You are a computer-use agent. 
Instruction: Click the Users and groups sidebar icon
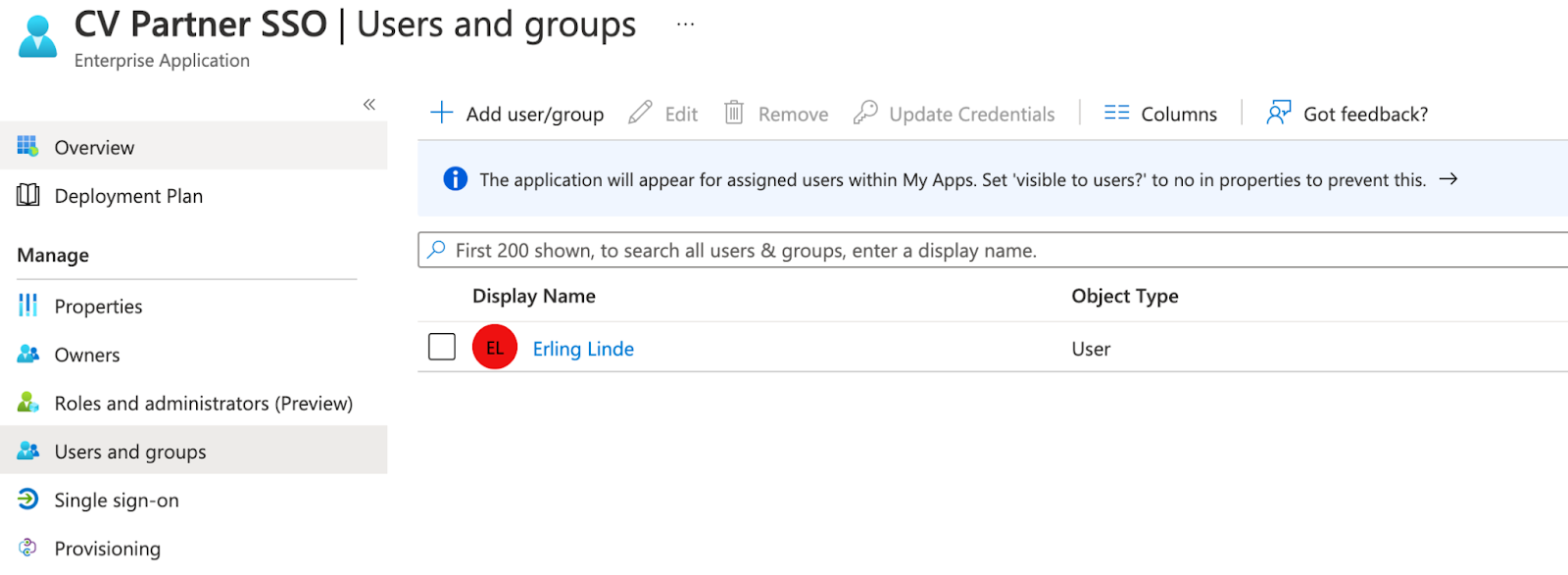(27, 451)
